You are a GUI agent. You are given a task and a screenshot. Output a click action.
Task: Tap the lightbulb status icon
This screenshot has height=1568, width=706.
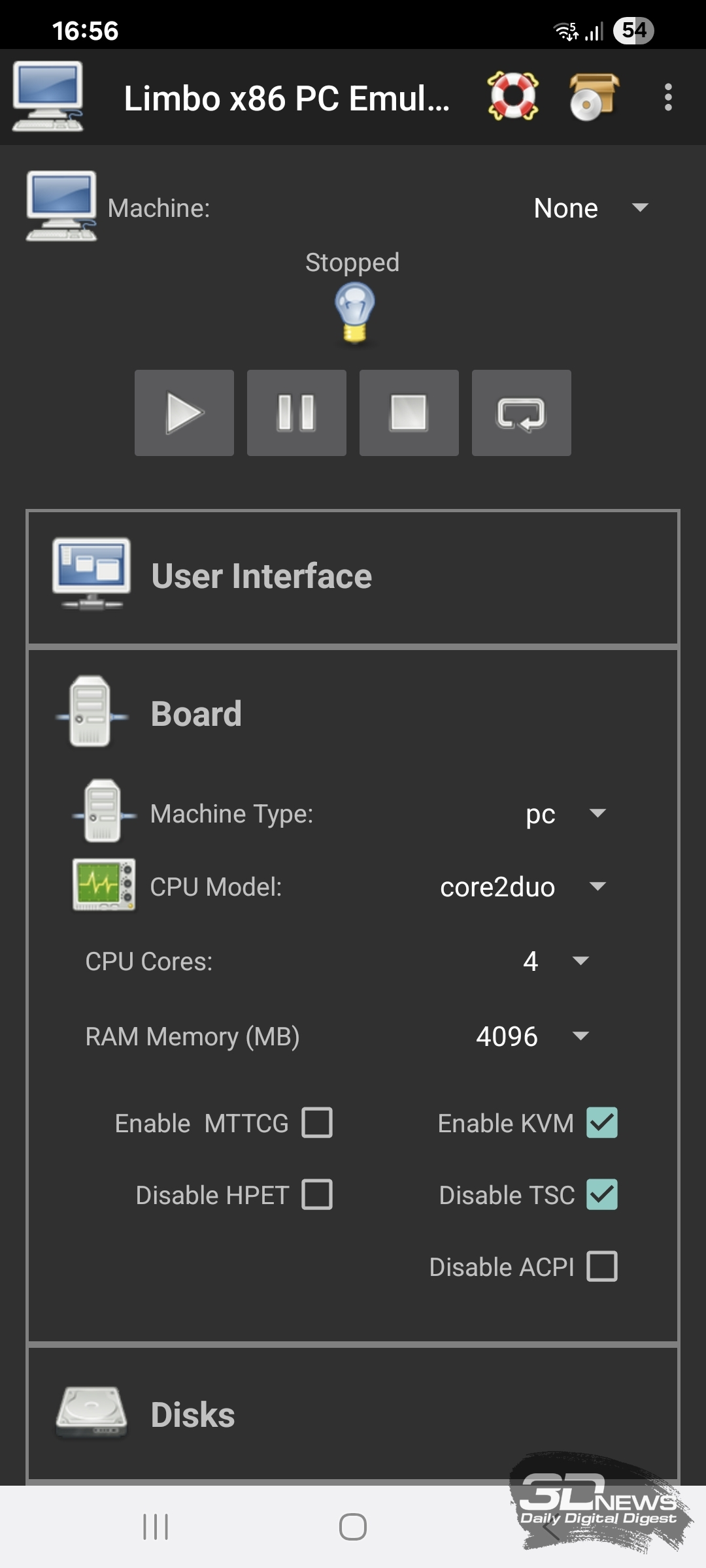(354, 312)
